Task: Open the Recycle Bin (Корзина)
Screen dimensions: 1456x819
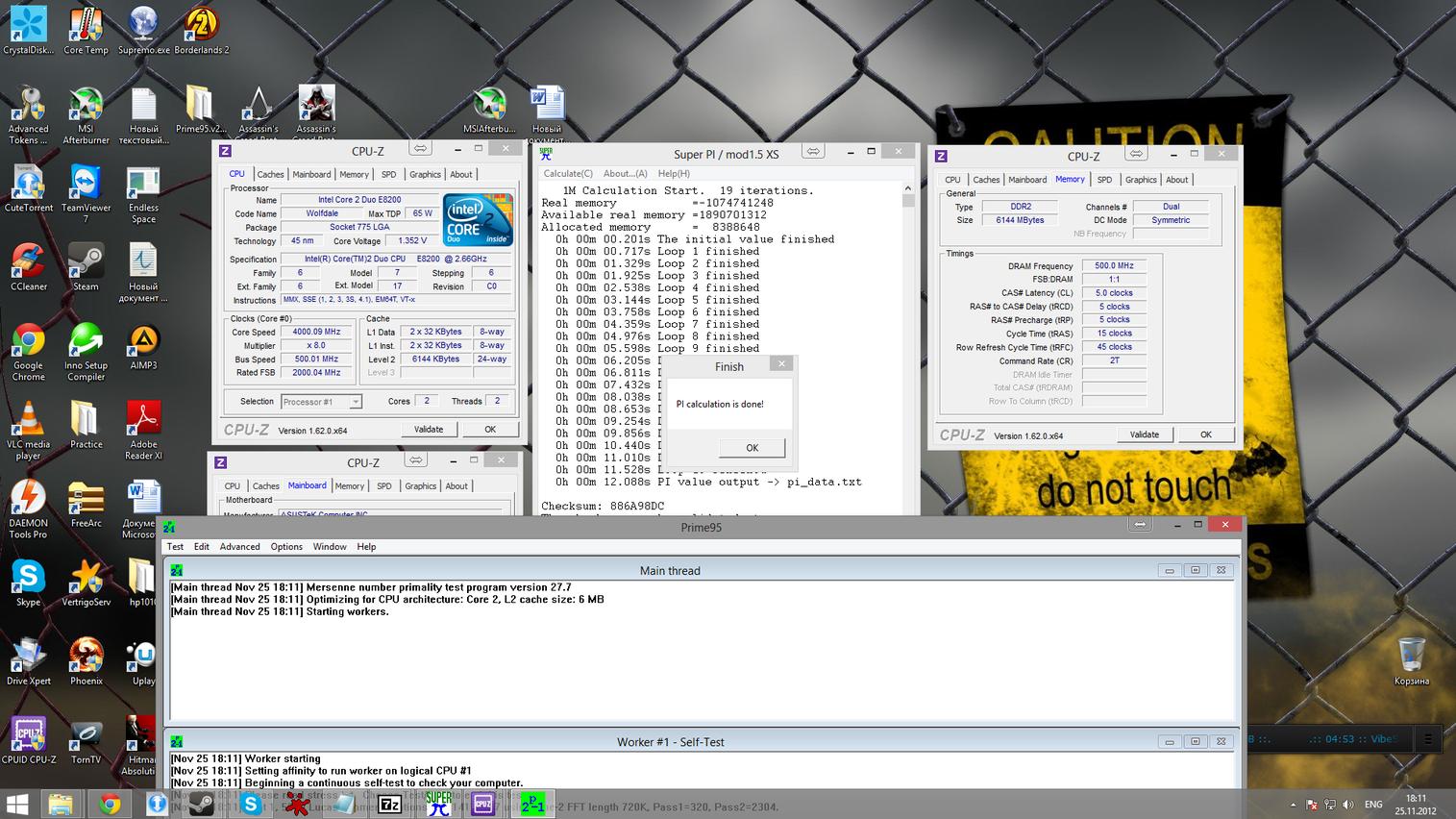Action: click(x=1411, y=661)
